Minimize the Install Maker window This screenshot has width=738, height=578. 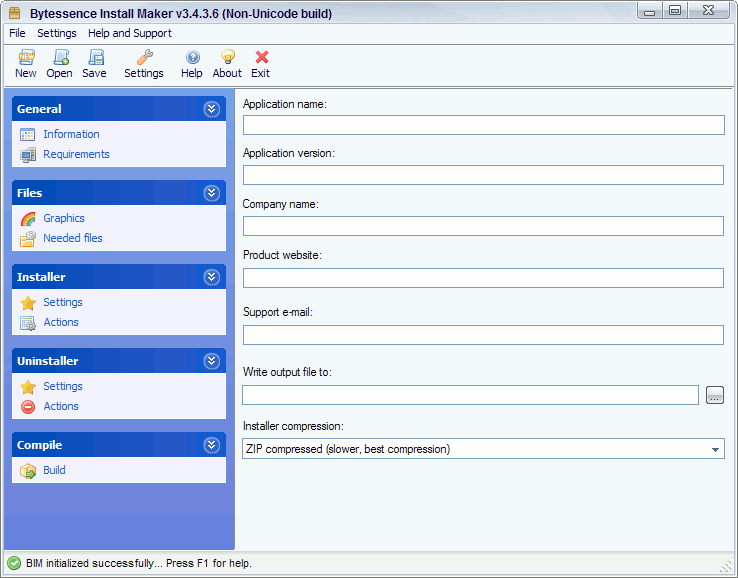(650, 10)
